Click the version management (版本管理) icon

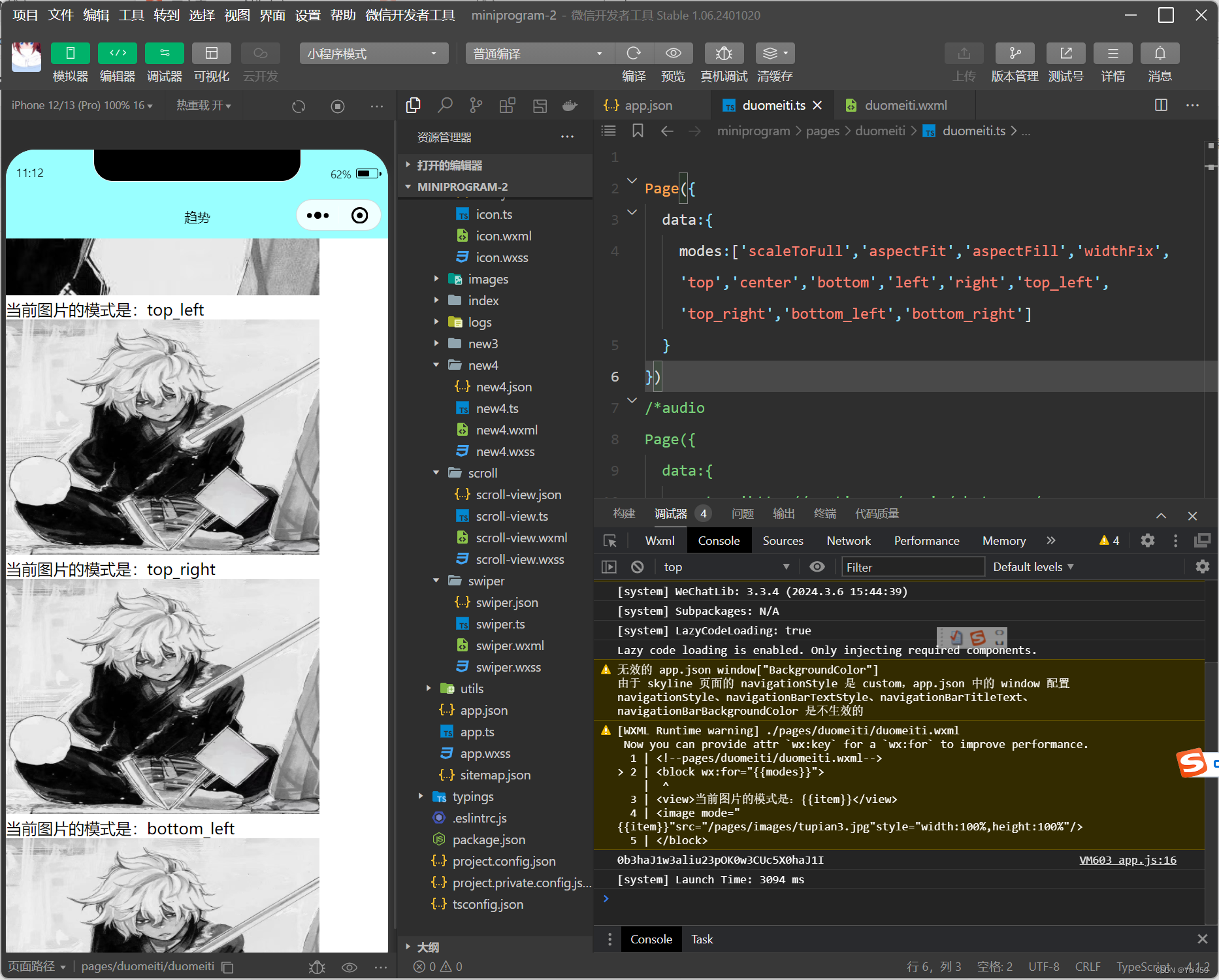tap(1015, 54)
